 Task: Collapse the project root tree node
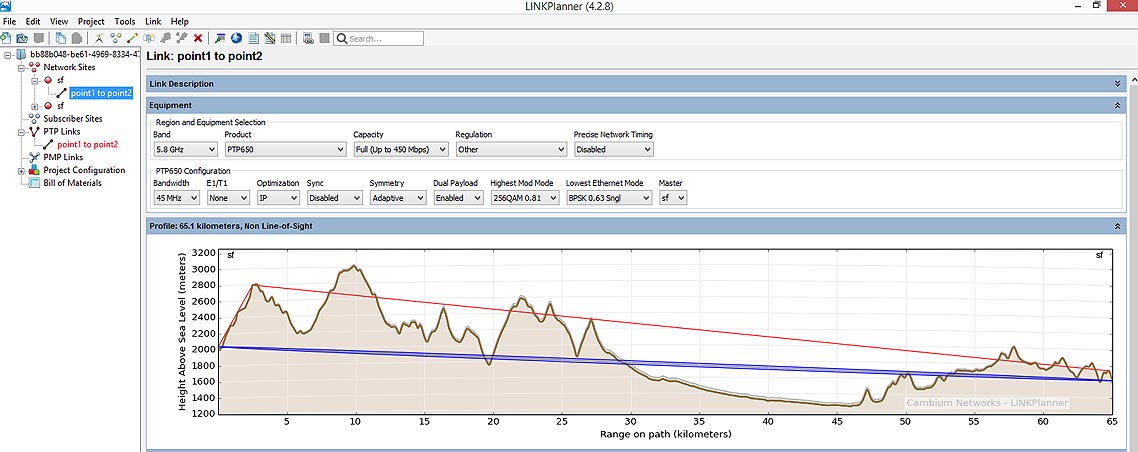(x=8, y=54)
